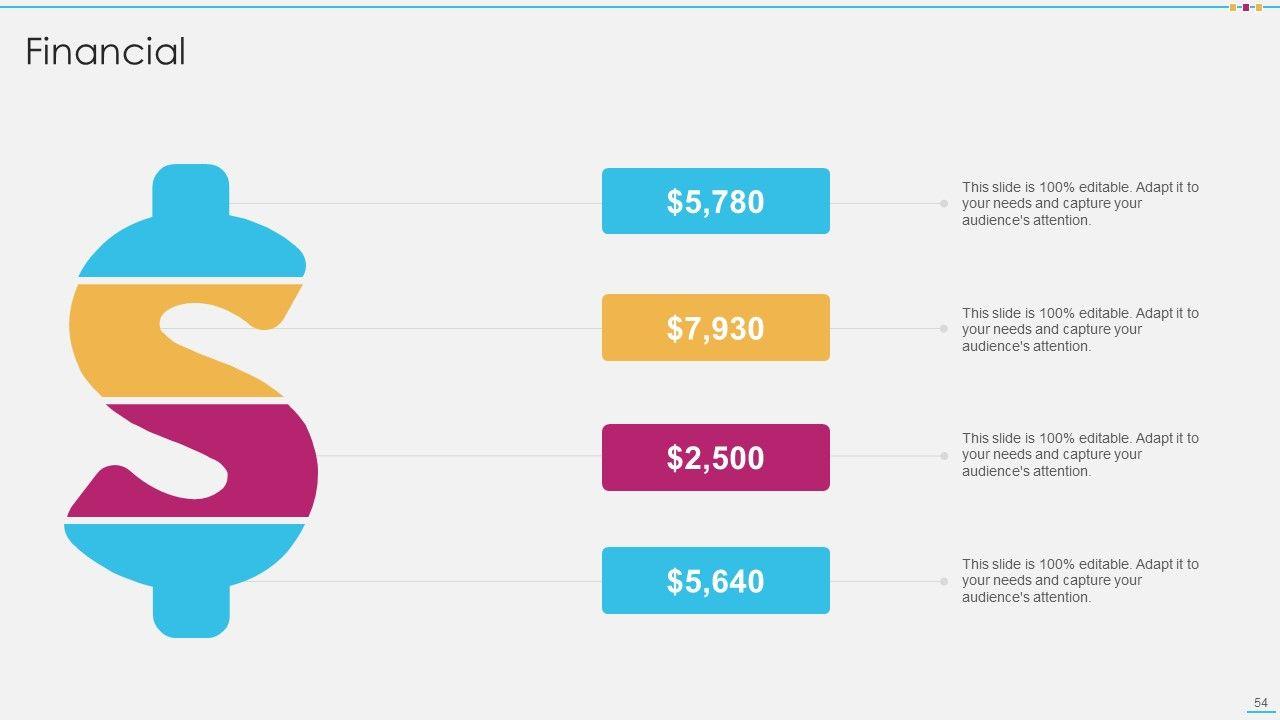Click the description text beside $2,500
1280x720 pixels.
tap(1080, 455)
